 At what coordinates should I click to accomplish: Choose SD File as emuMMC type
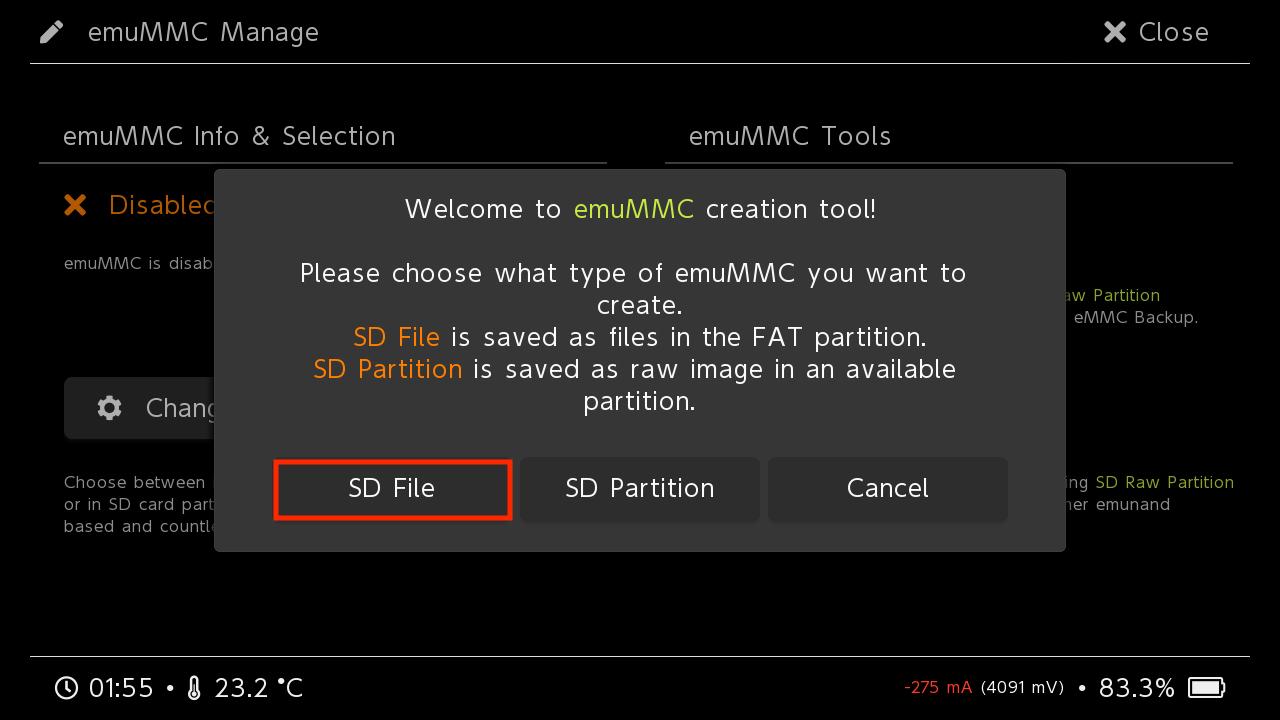[393, 489]
